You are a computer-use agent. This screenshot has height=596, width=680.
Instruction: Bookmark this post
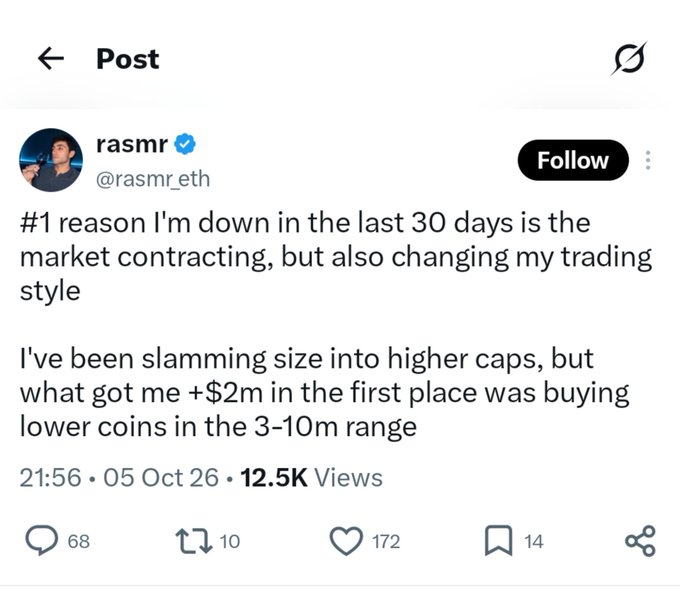498,540
